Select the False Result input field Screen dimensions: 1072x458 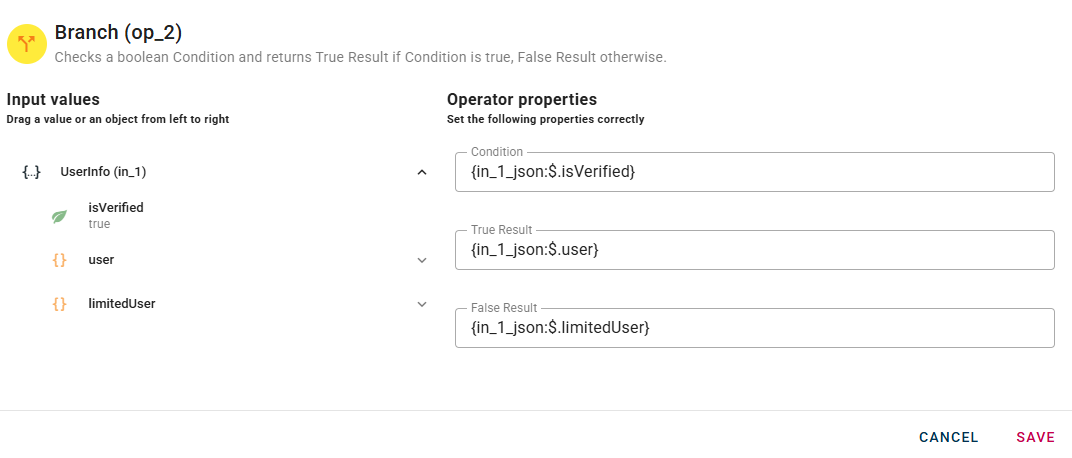[754, 328]
